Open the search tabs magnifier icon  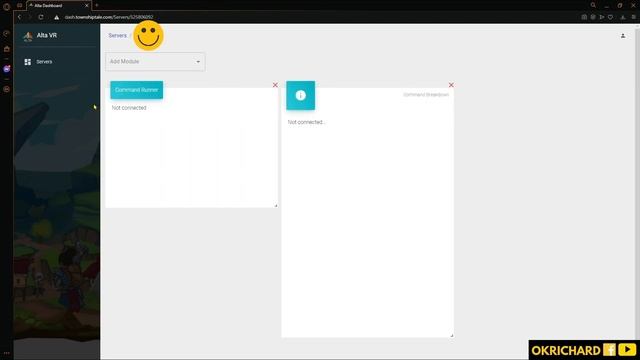593,5
